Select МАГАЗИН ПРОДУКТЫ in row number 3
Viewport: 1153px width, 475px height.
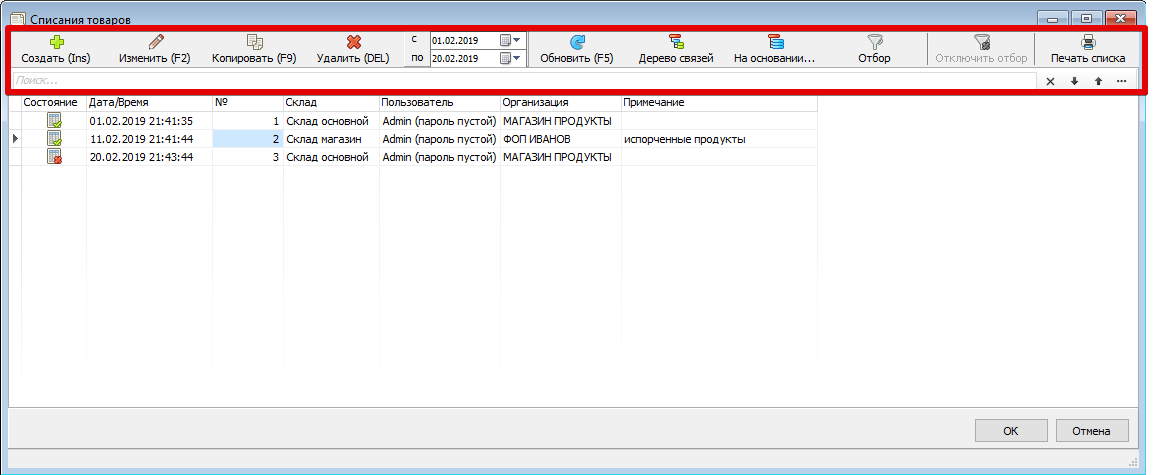tap(560, 156)
